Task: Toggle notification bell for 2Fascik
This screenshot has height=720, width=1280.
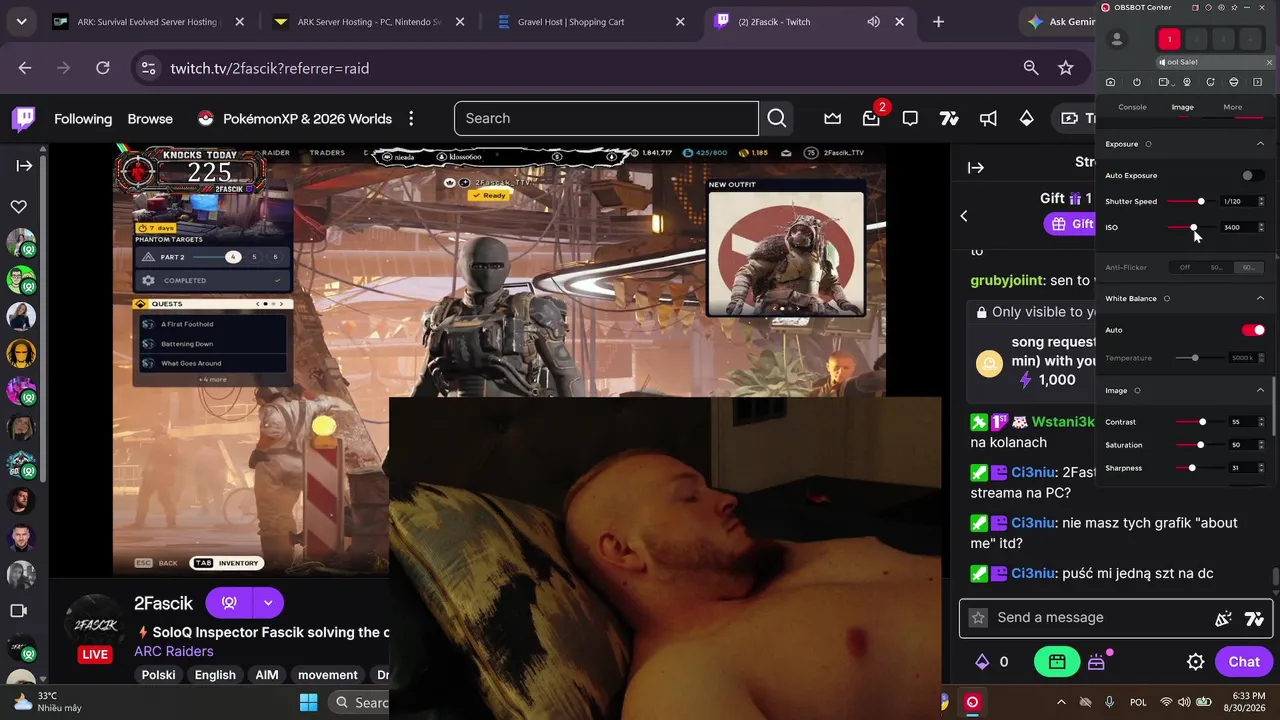Action: point(229,603)
